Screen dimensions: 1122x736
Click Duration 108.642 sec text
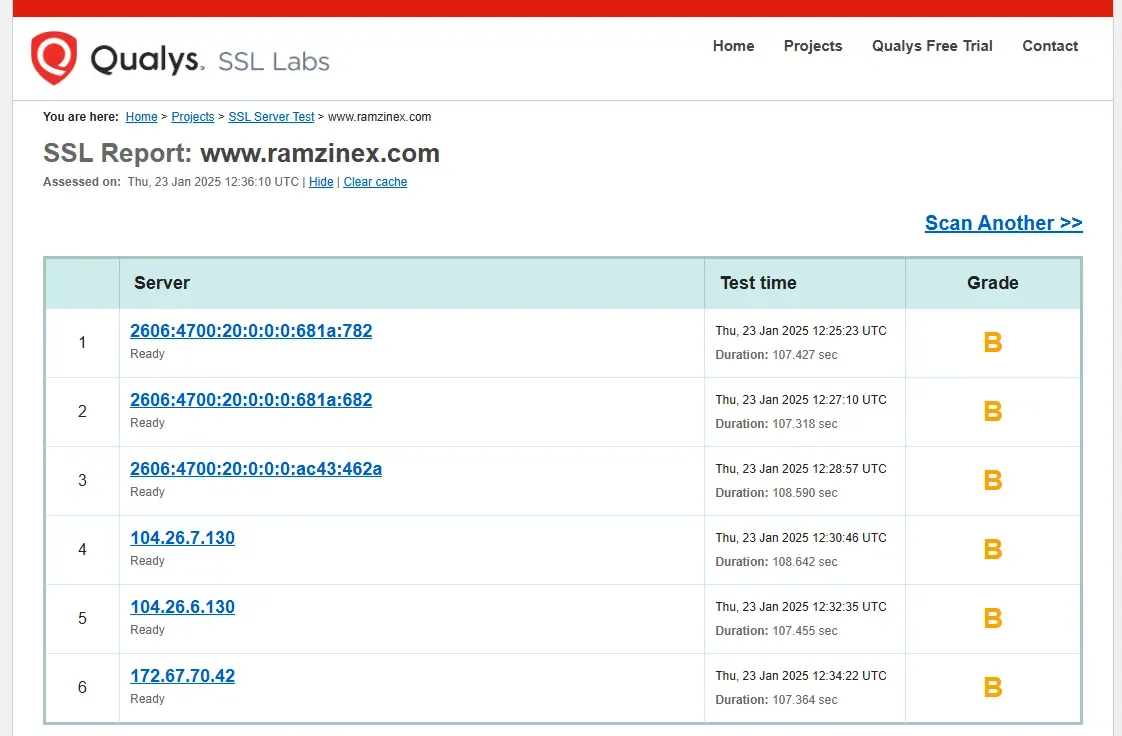tap(776, 561)
